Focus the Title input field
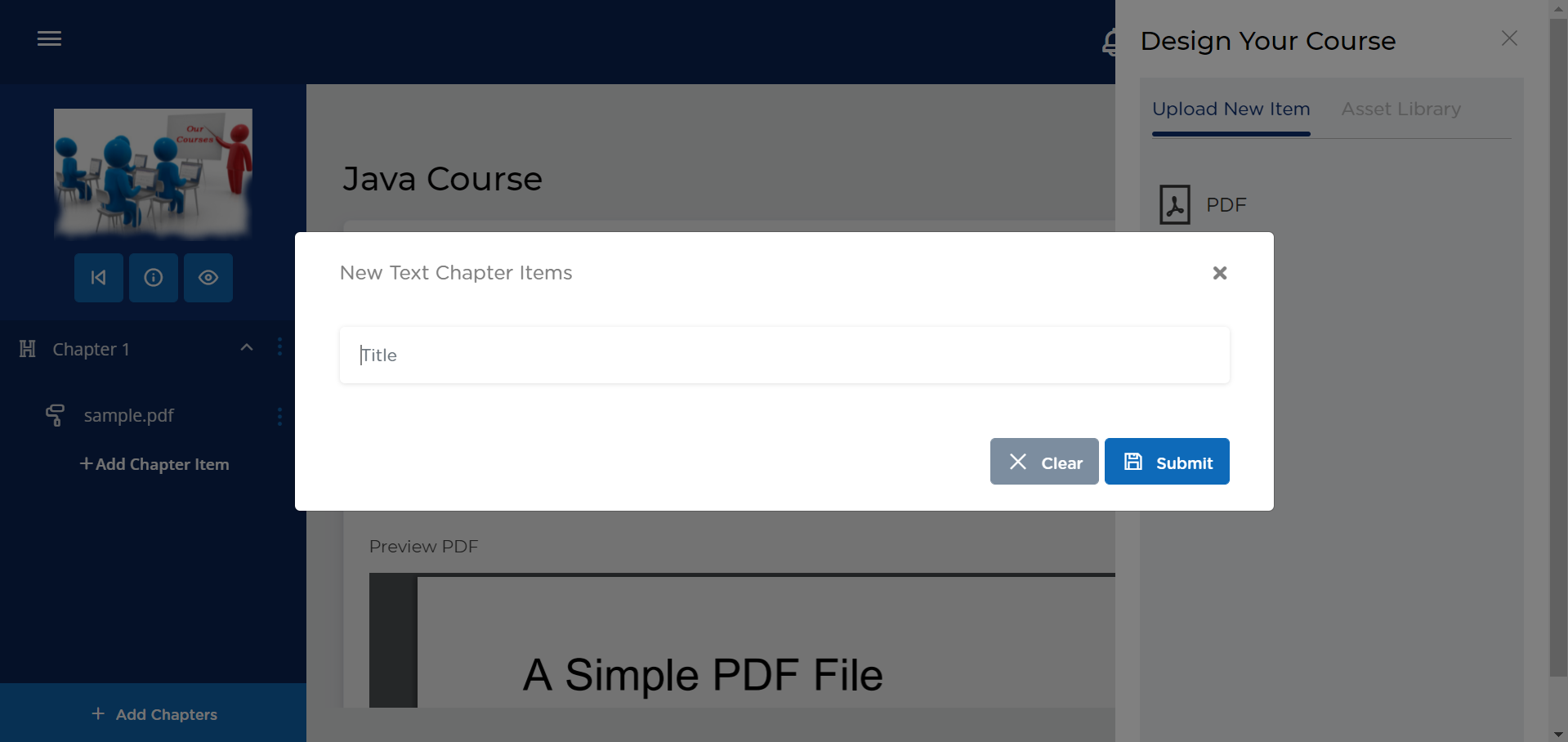 click(x=784, y=355)
